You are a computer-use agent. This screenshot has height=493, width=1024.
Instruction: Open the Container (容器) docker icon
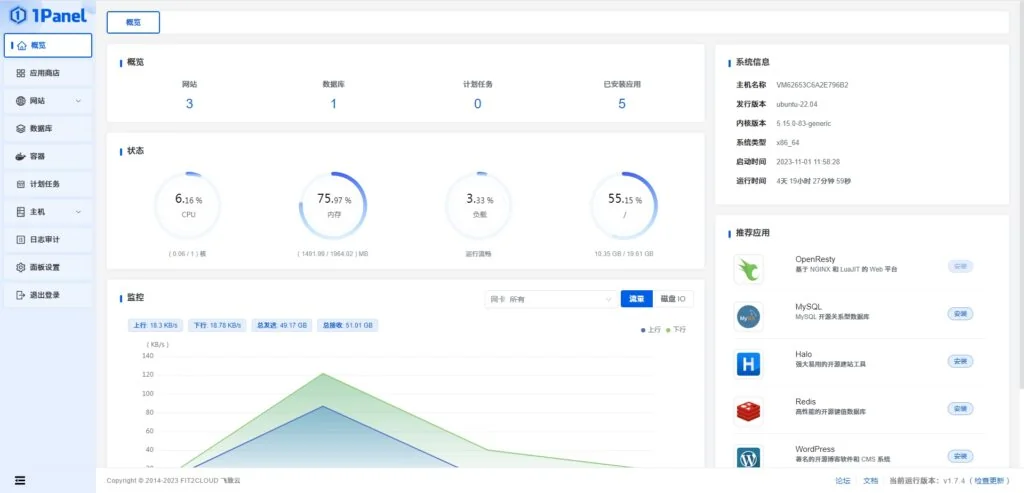21,157
